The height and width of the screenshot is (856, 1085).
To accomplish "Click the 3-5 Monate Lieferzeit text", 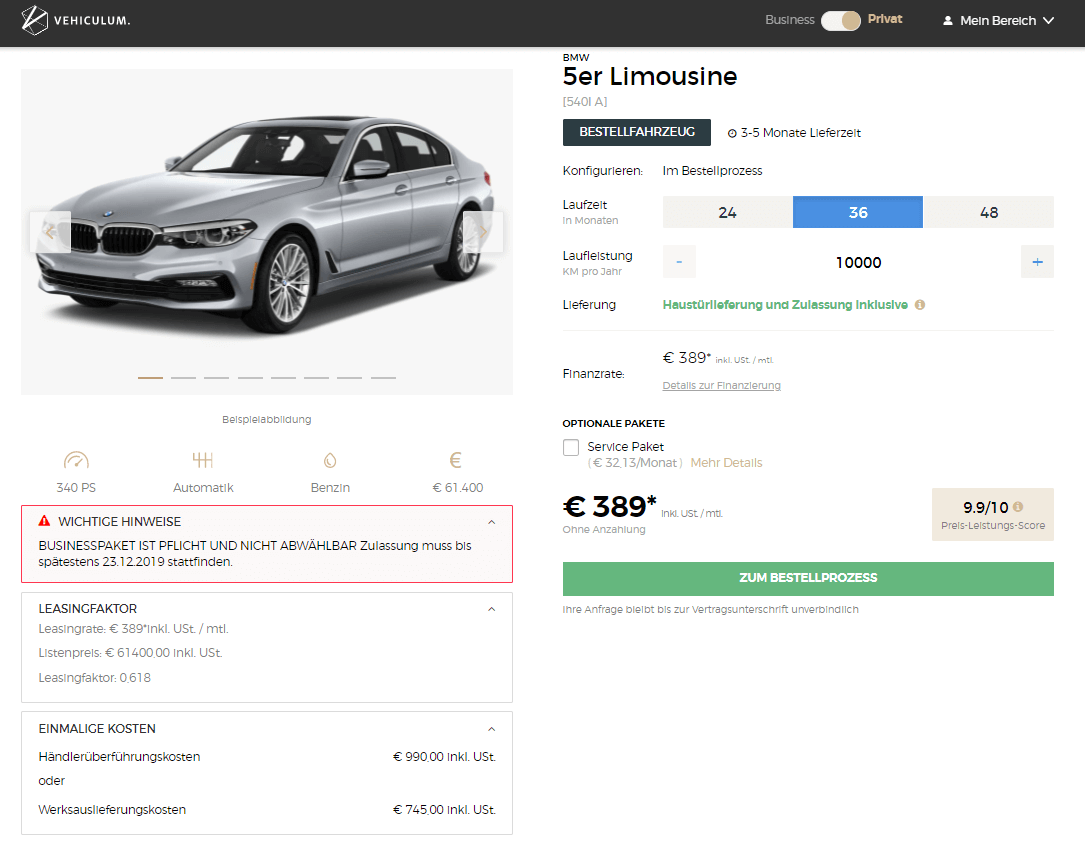I will 801,133.
